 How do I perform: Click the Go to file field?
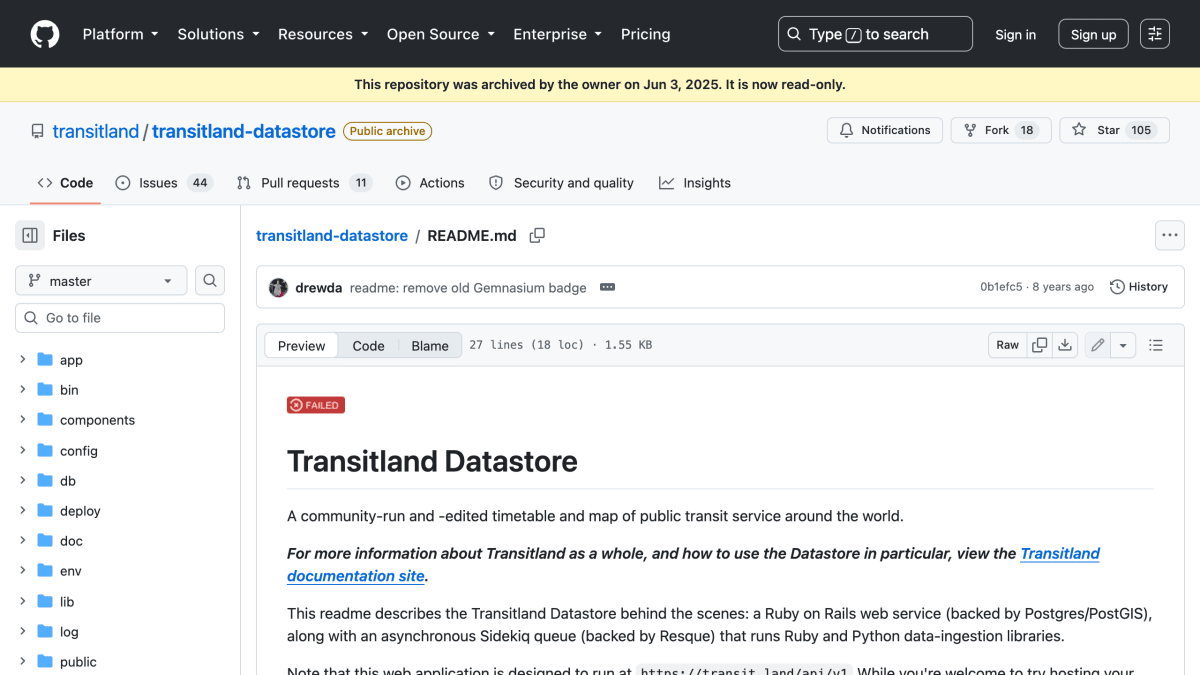click(x=120, y=318)
